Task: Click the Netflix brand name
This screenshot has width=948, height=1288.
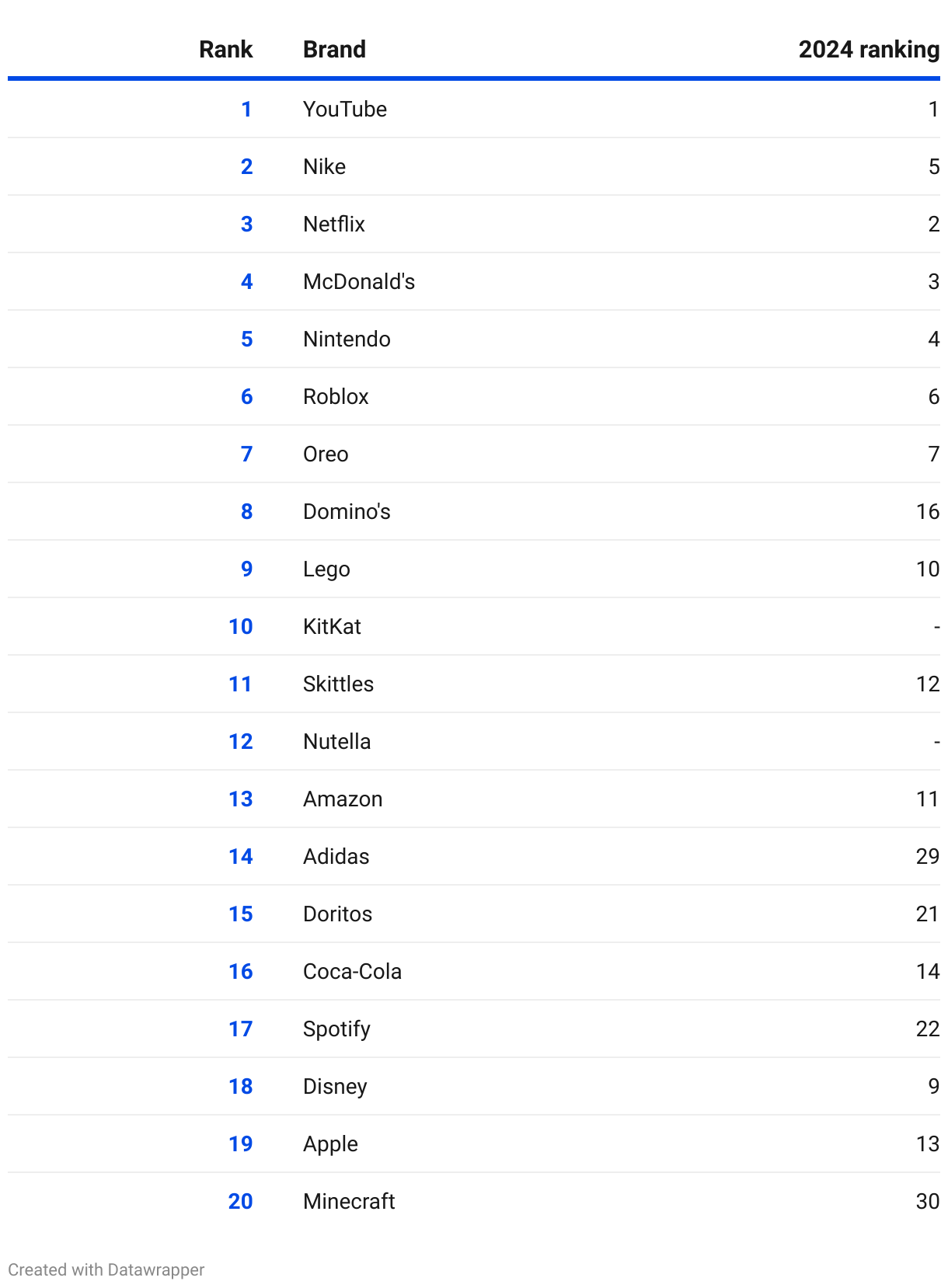Action: click(334, 224)
